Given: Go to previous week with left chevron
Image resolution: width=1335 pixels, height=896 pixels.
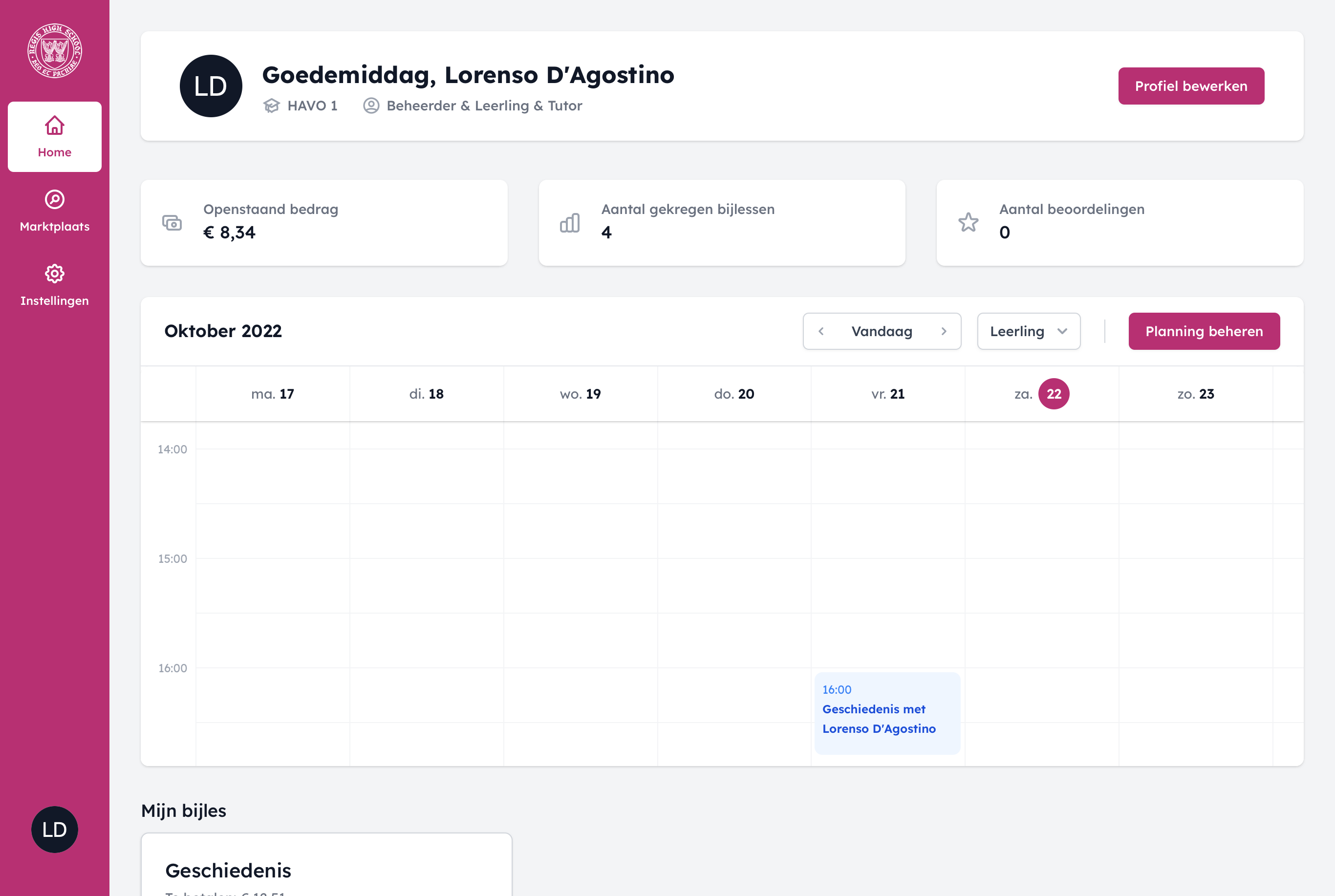Looking at the screenshot, I should [x=821, y=331].
